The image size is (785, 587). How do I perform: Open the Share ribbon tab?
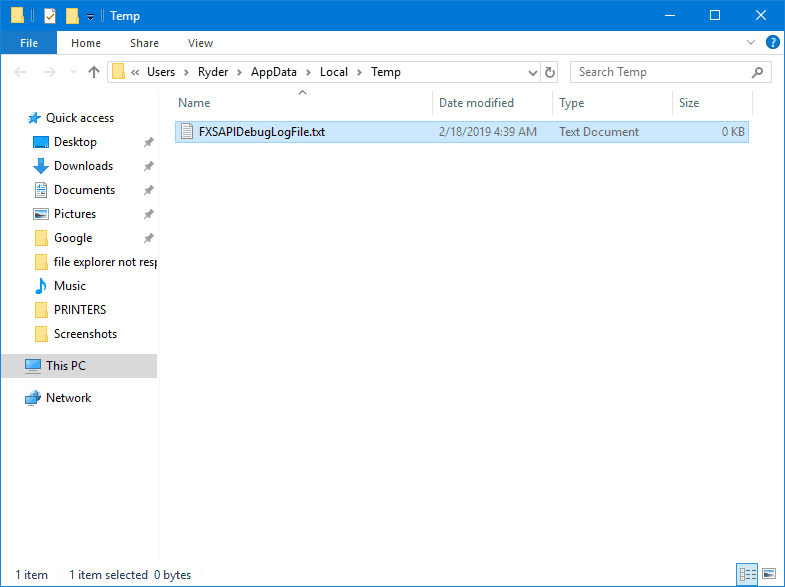144,43
